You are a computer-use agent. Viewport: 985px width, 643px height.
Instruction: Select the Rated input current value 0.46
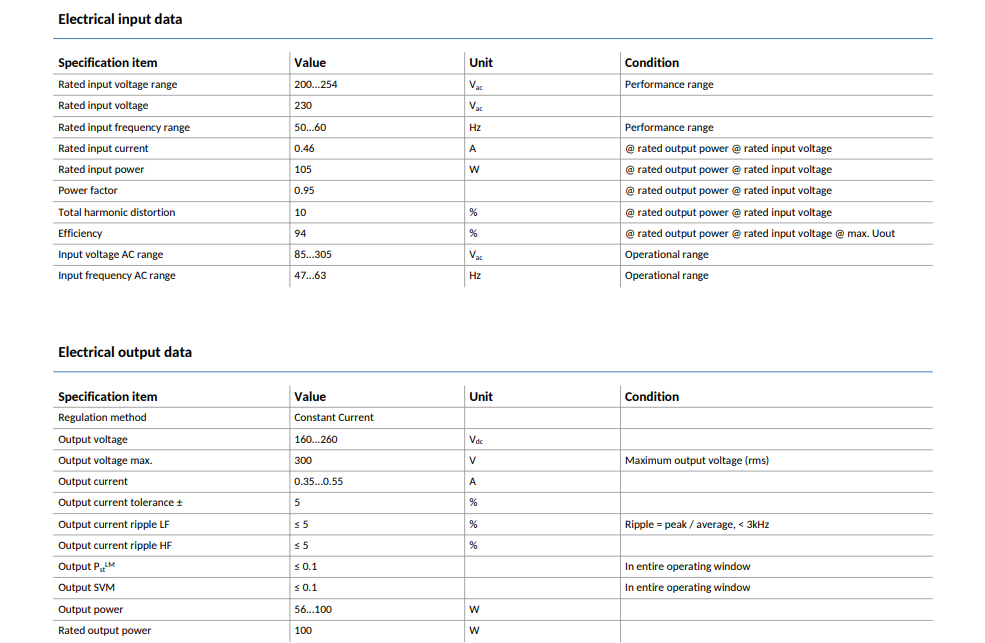304,148
